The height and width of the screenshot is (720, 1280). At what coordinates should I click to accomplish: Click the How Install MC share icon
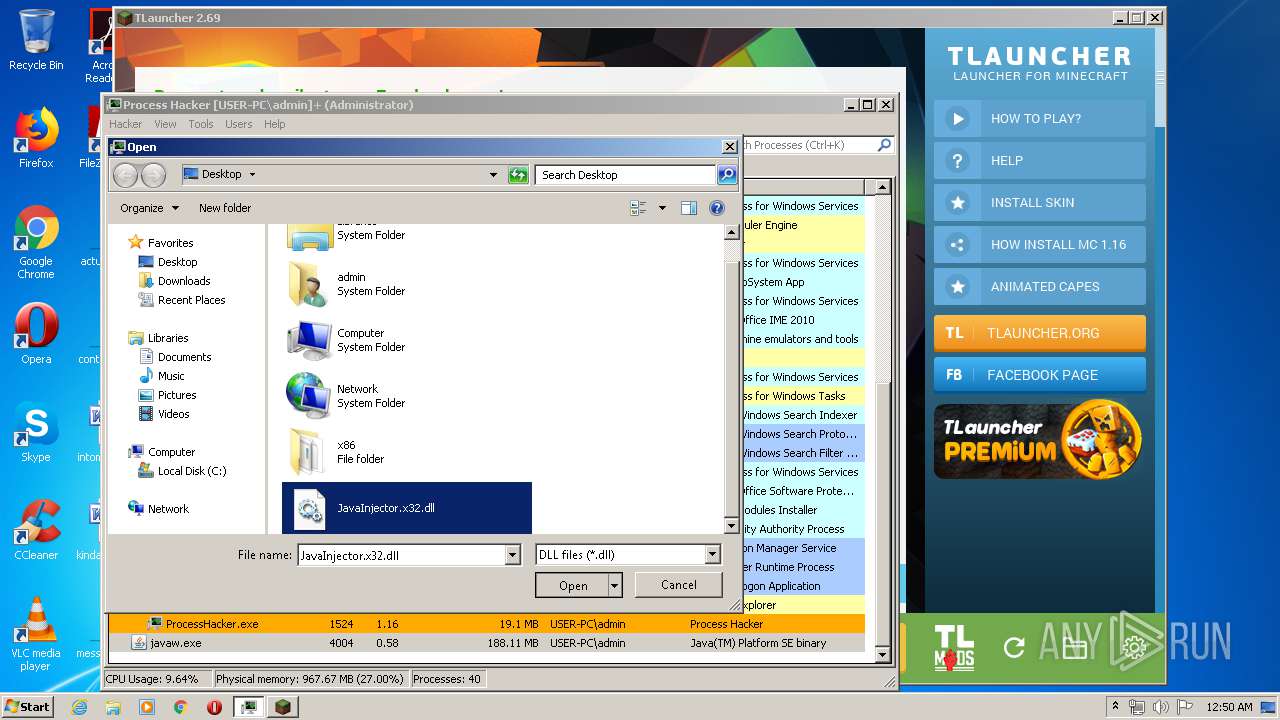[x=958, y=245]
